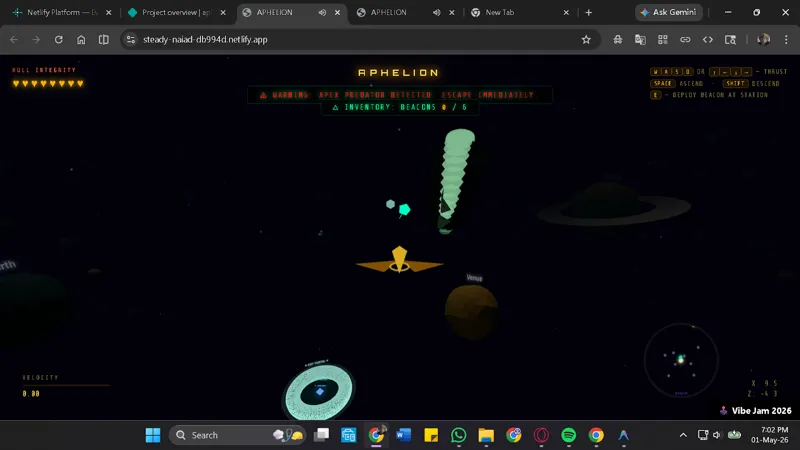Go forward to the next page

pos(36,39)
